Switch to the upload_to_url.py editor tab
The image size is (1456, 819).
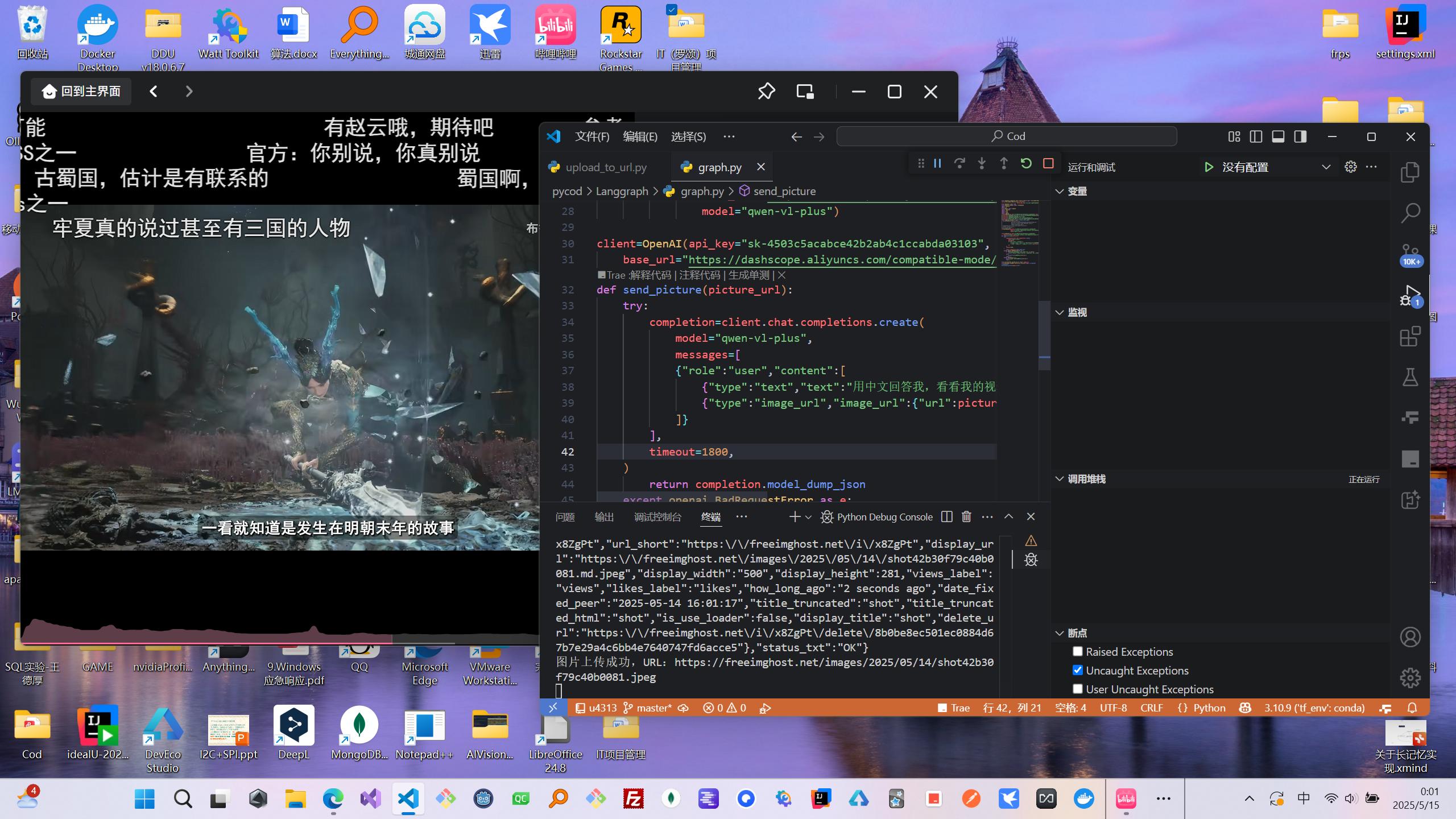pyautogui.click(x=605, y=167)
